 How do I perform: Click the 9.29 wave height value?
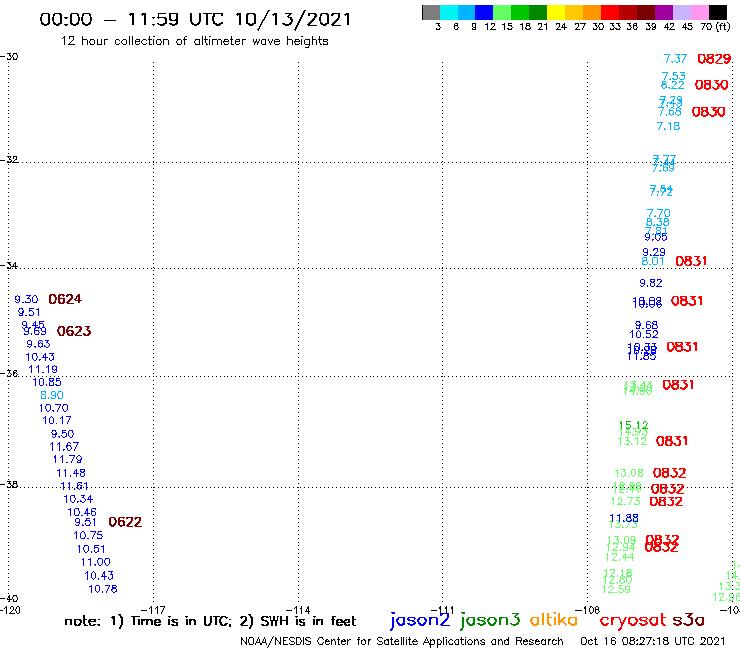tap(654, 253)
